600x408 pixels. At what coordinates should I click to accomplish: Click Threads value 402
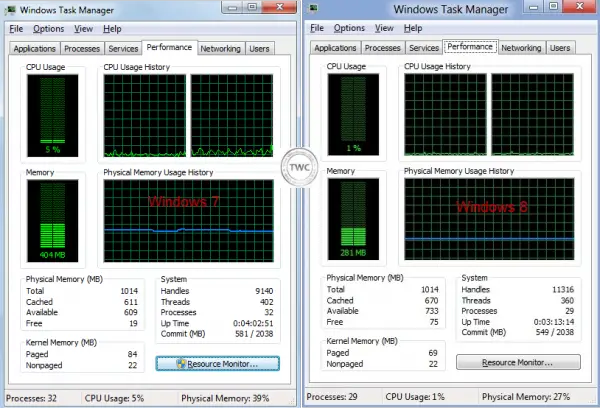(x=267, y=302)
